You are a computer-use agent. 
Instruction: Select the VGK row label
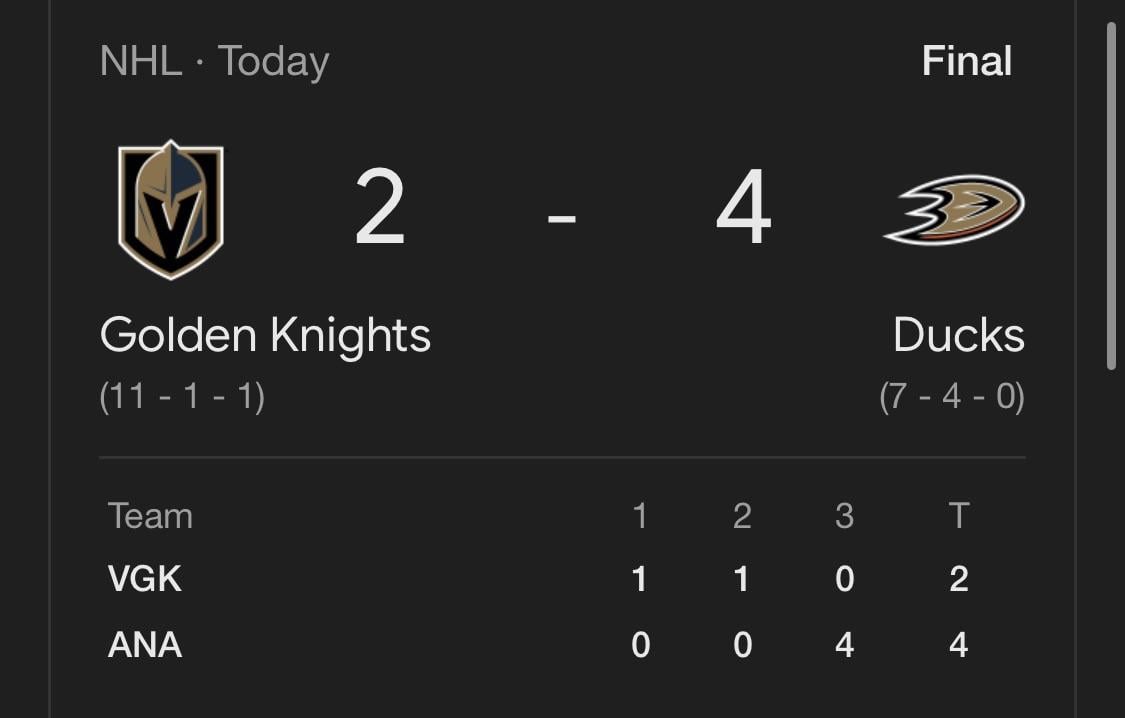tap(145, 579)
